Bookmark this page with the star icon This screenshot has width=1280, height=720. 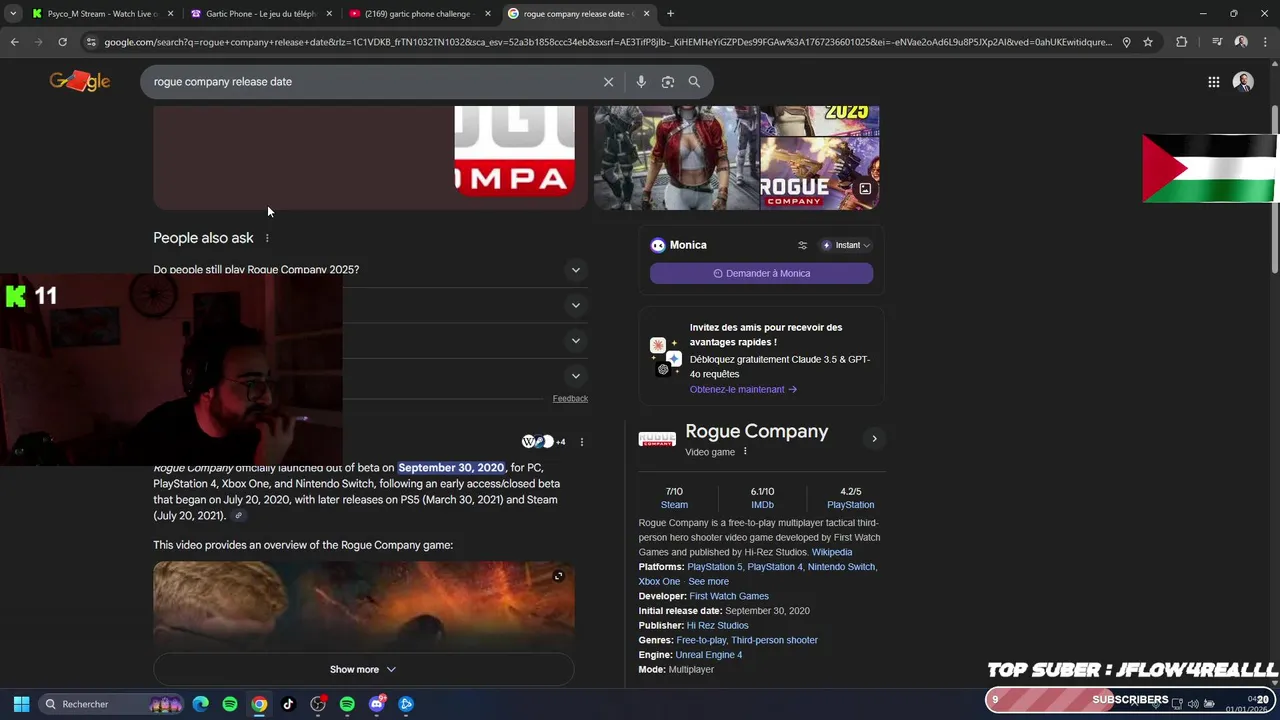point(1148,42)
